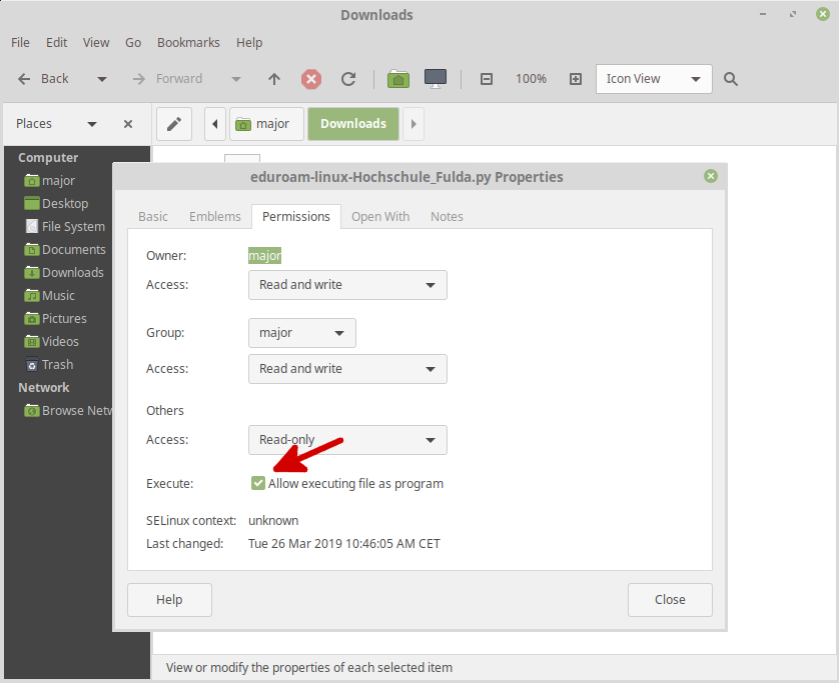Change the Icon View mode dropdown
The width and height of the screenshot is (839, 683).
click(653, 78)
